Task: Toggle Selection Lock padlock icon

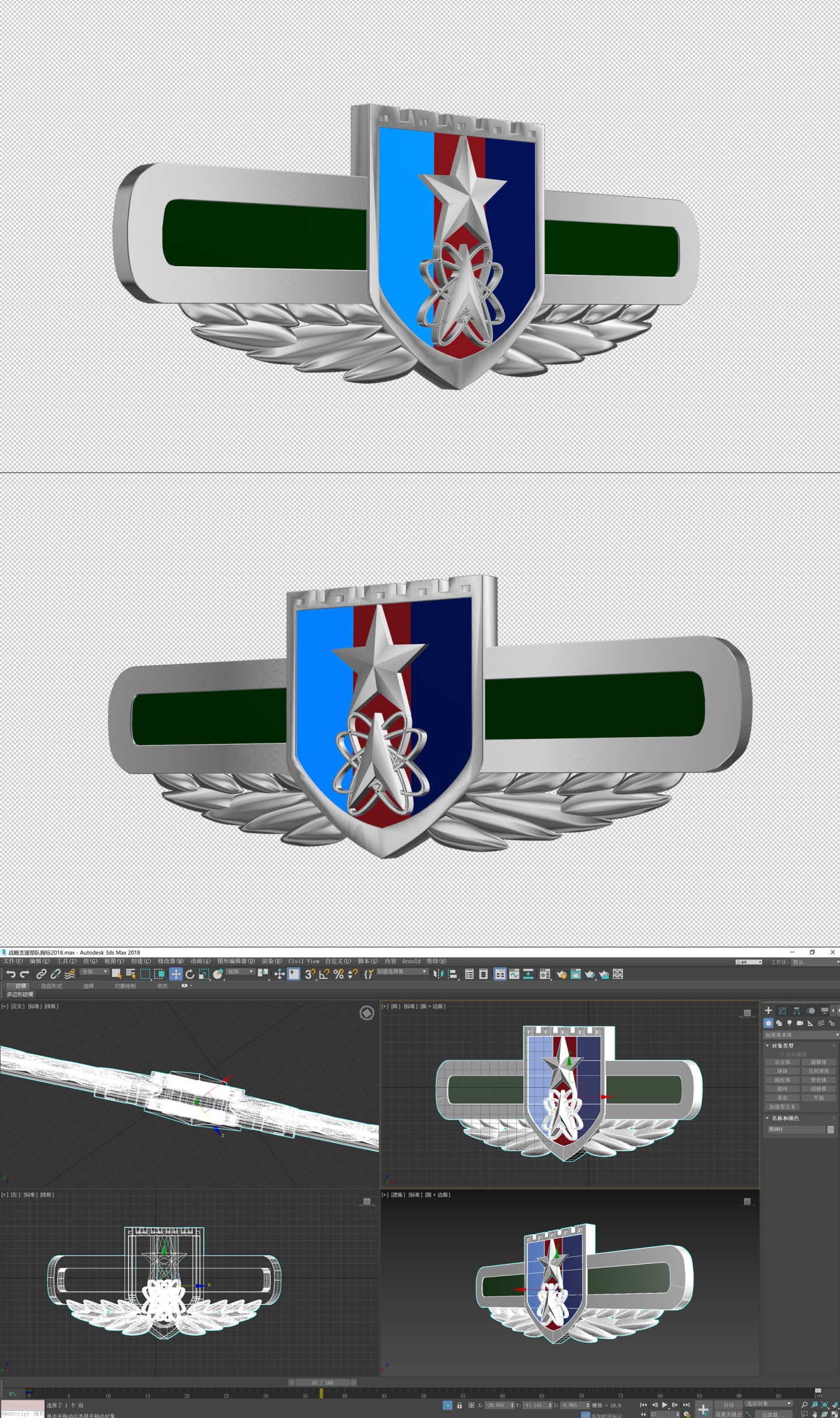Action: (x=460, y=1405)
